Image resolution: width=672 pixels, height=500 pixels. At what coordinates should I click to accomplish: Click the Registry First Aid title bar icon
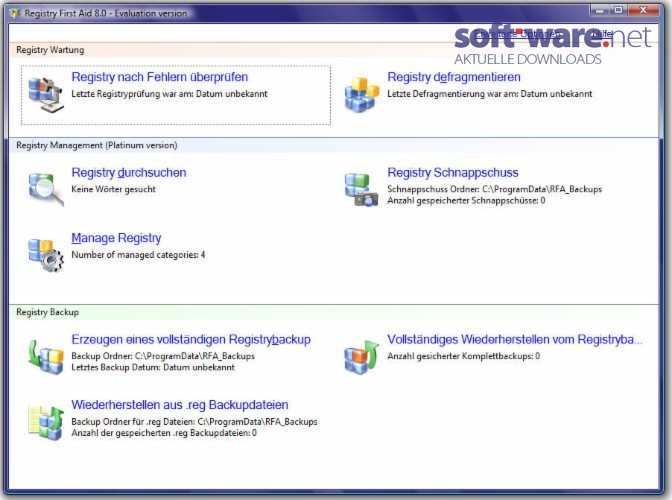15,13
